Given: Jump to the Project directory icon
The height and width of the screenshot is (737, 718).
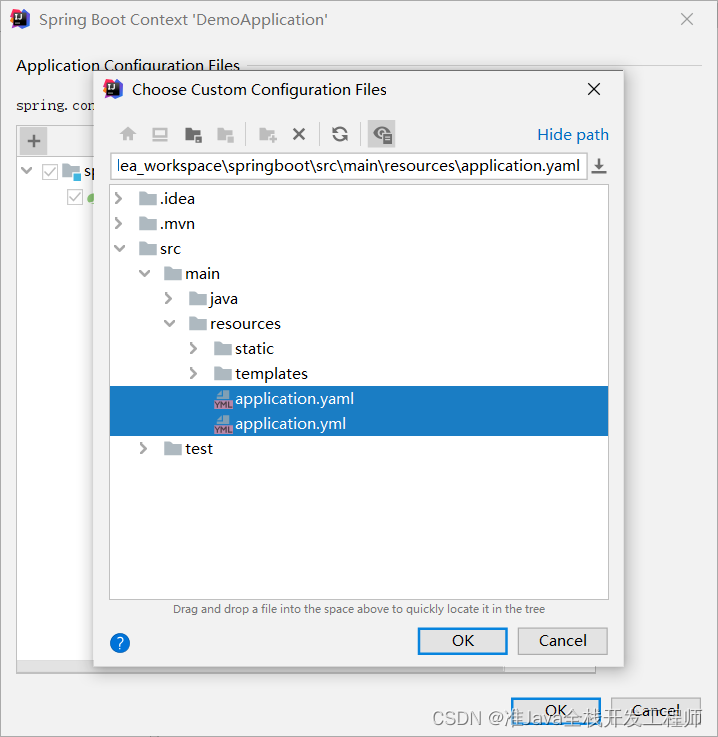Looking at the screenshot, I should 193,134.
